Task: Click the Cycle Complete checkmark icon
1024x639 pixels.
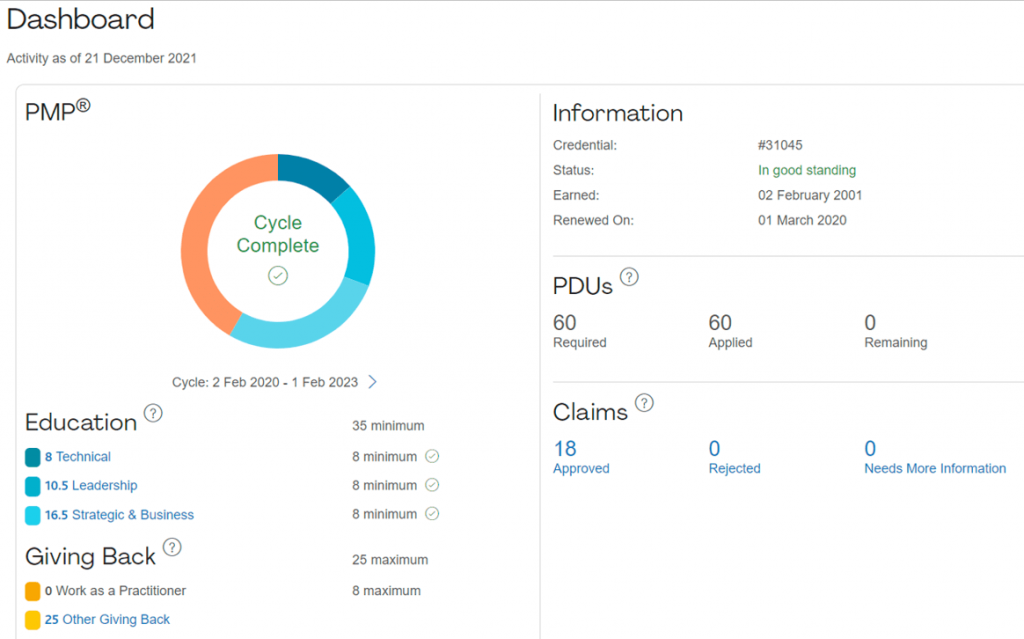Action: pos(278,275)
